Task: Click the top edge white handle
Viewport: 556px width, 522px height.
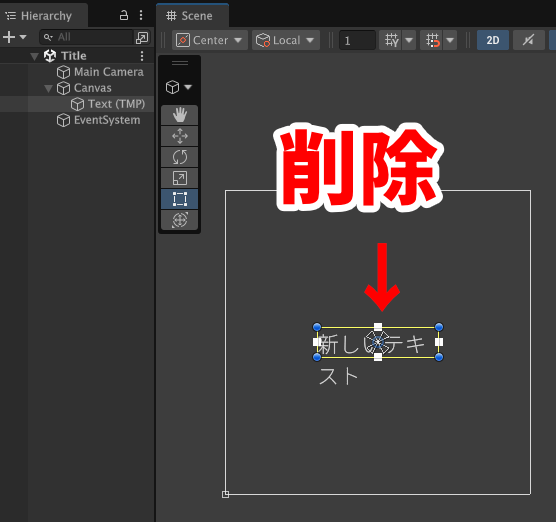Action: pyautogui.click(x=378, y=327)
